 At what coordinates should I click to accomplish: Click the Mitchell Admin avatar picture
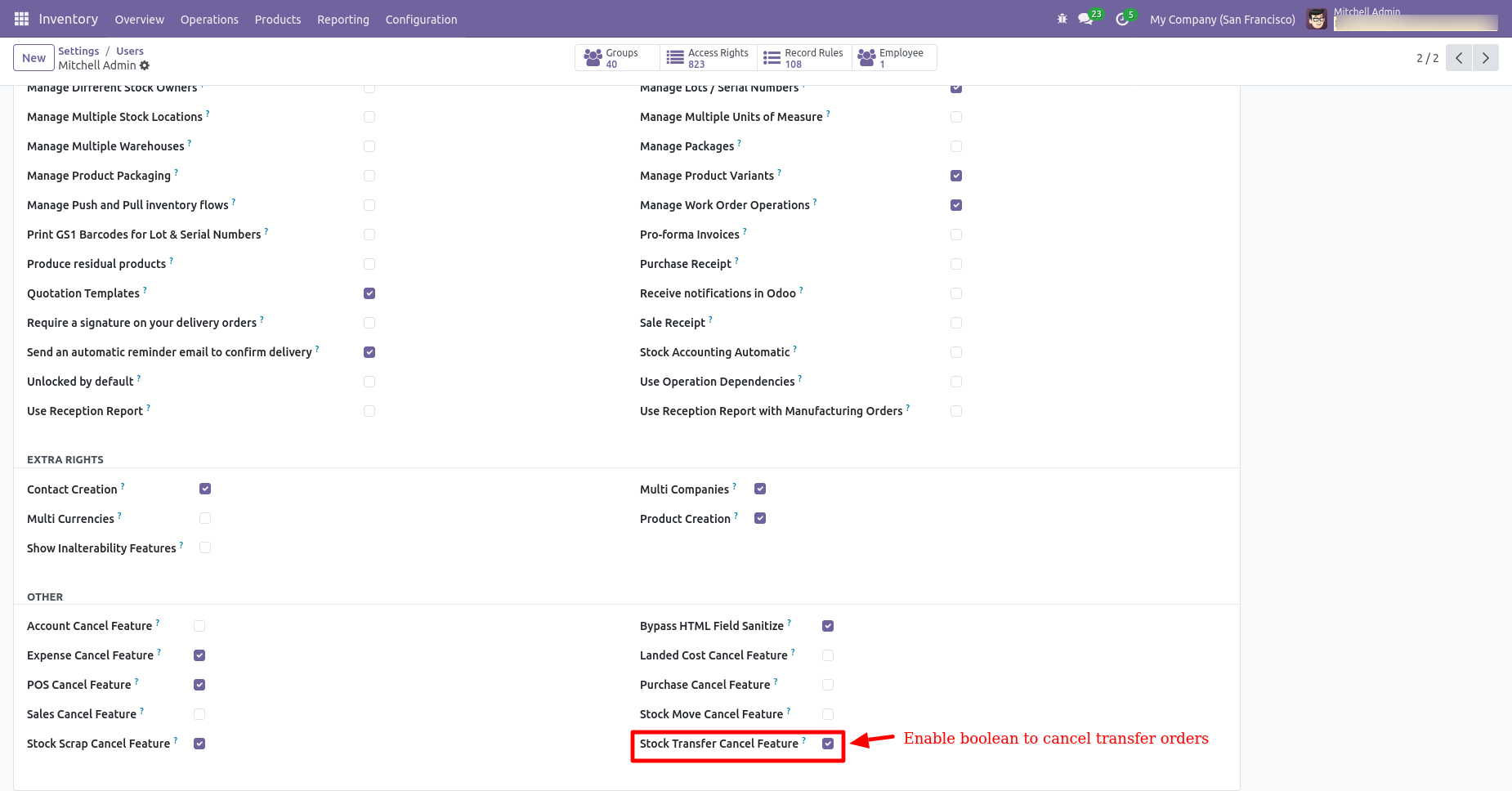tap(1316, 19)
